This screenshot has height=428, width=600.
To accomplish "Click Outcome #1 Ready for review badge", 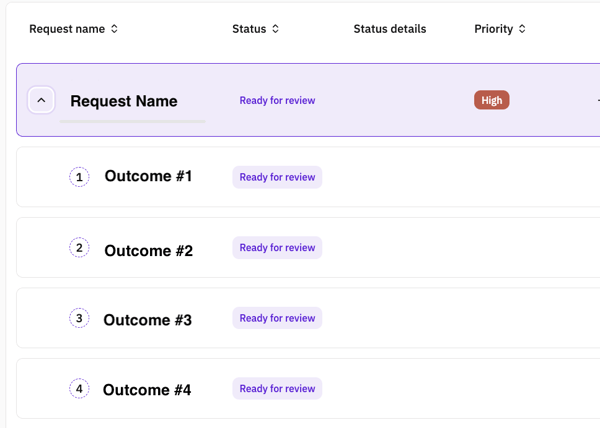I will 277,177.
